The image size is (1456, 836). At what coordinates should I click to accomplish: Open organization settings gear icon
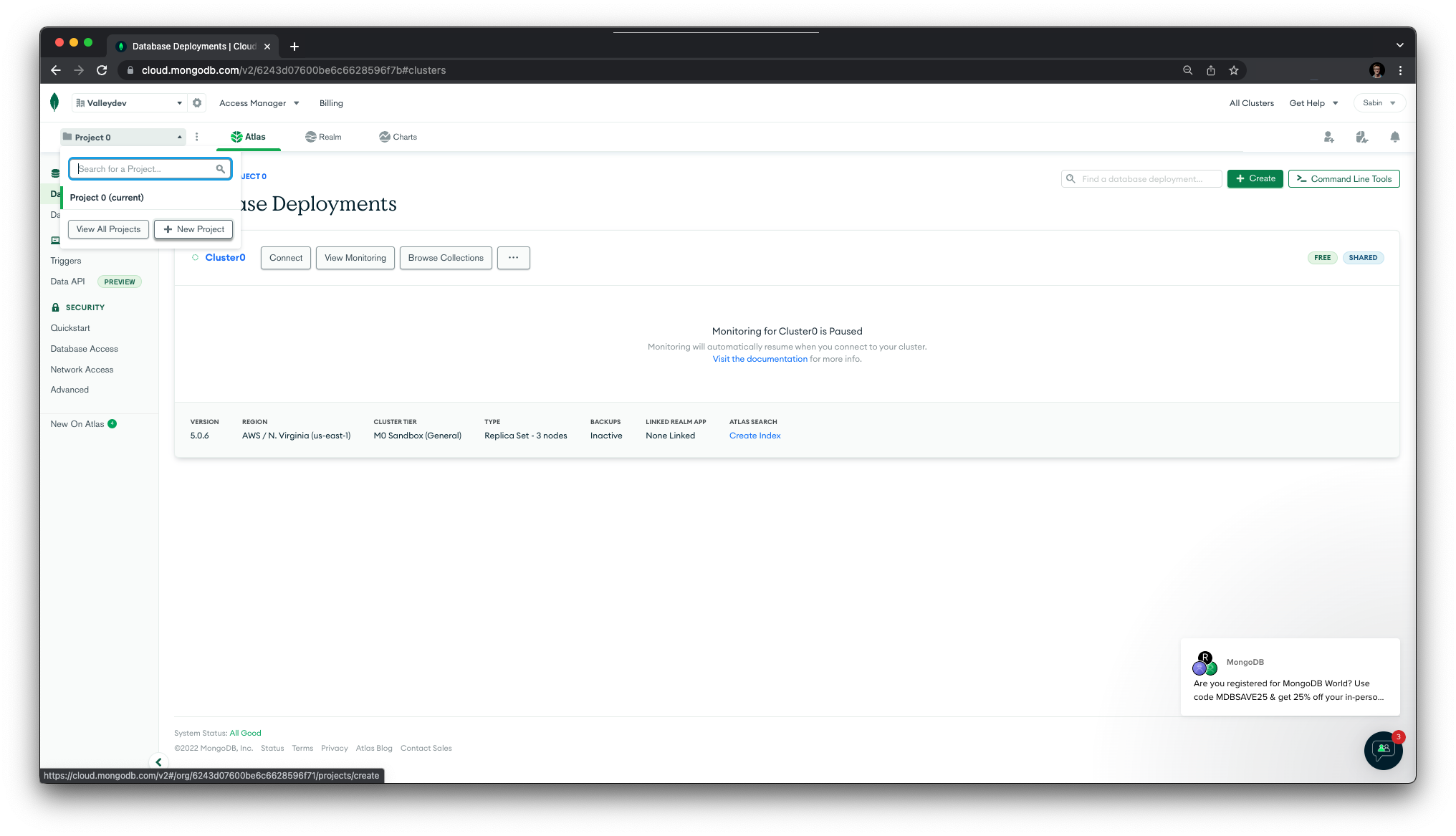(197, 103)
